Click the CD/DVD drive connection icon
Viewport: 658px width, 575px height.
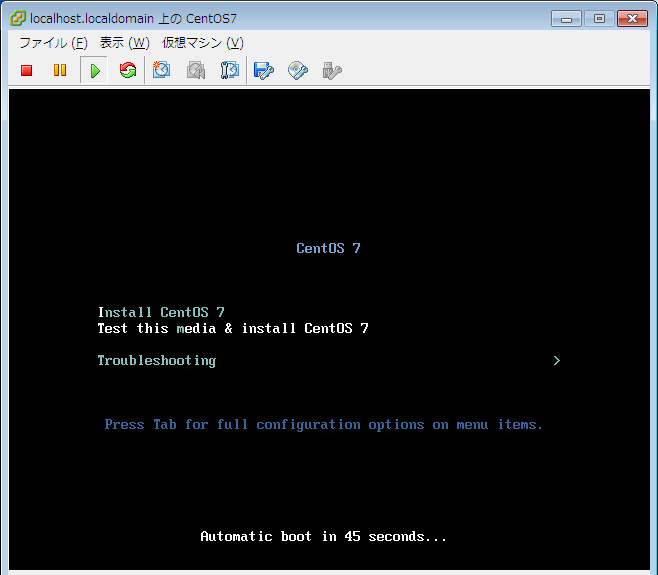298,71
